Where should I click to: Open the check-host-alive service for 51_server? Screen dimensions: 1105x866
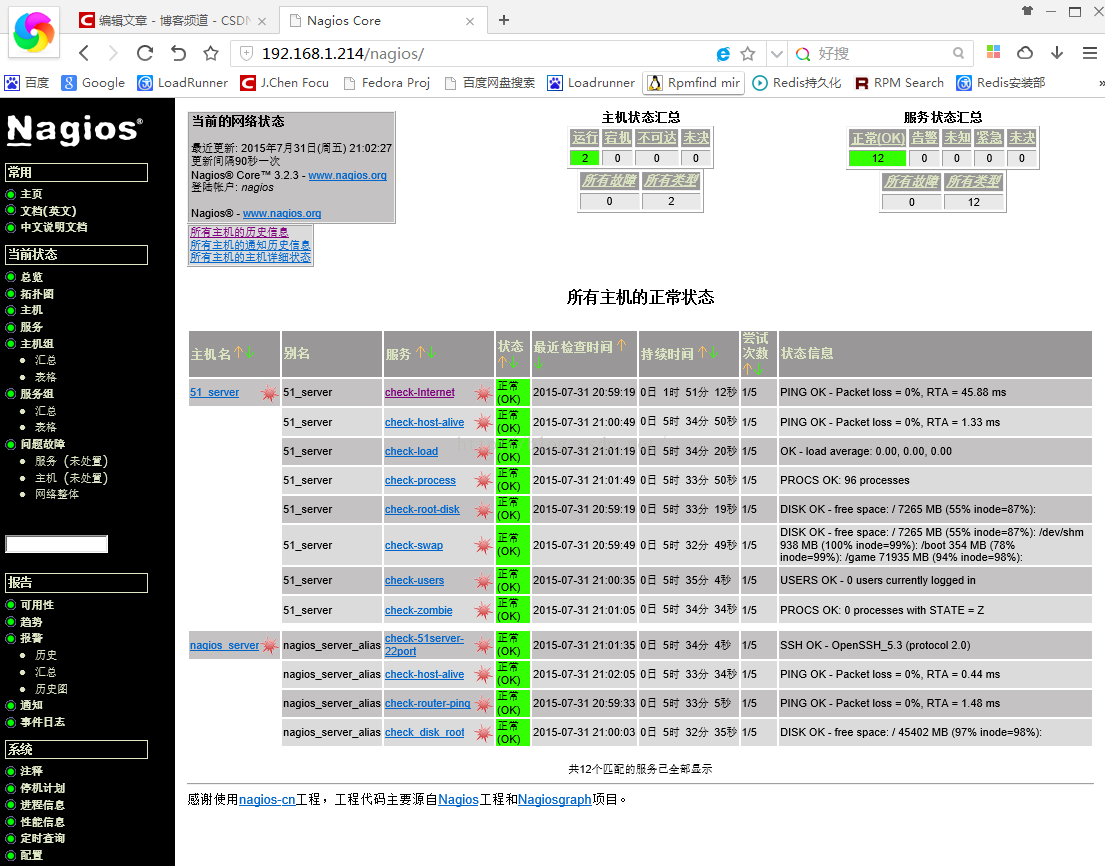[424, 422]
